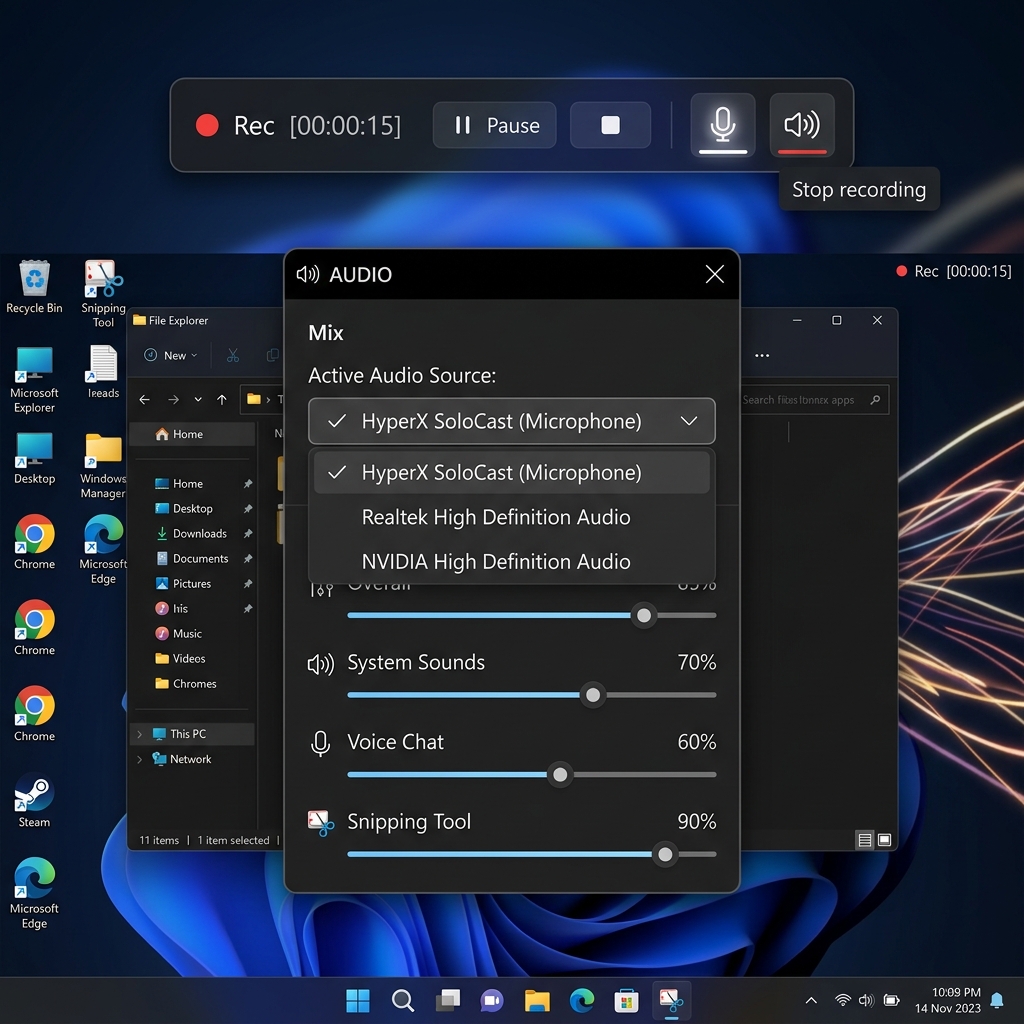Viewport: 1024px width, 1024px height.
Task: Open Chromes folder in File Explorer sidebar
Action: click(x=194, y=683)
